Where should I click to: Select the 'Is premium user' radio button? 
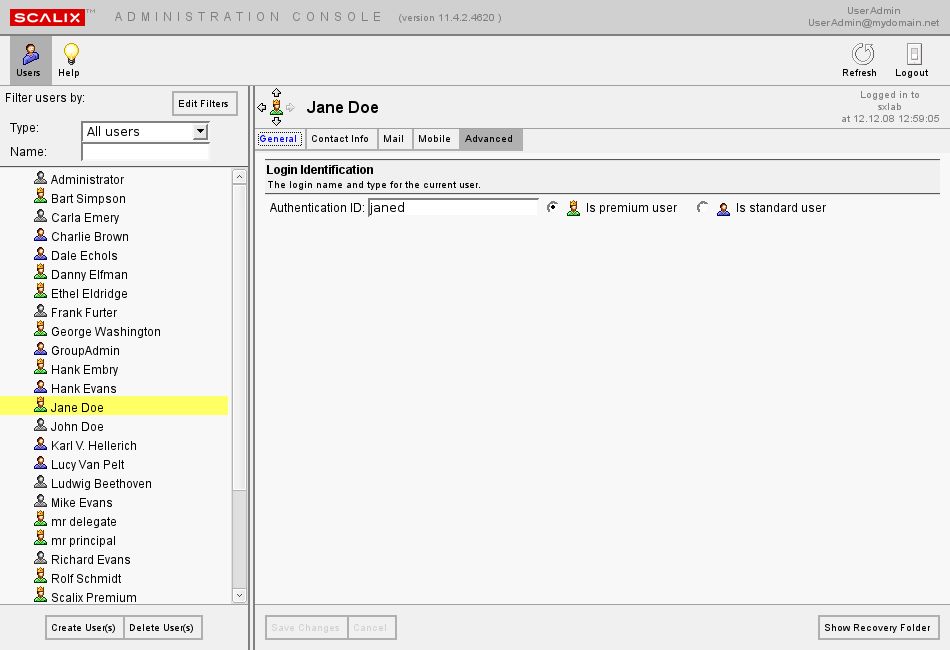552,207
